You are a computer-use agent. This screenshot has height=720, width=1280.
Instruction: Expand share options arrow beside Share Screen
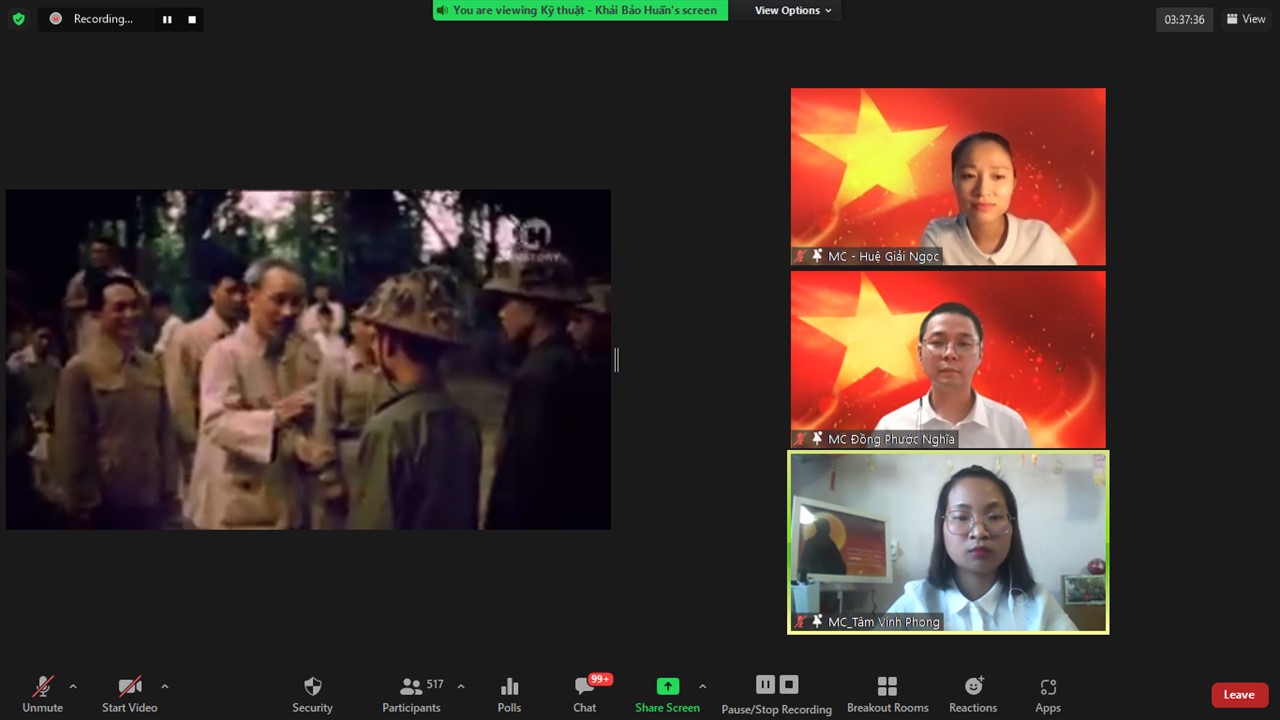tap(702, 687)
